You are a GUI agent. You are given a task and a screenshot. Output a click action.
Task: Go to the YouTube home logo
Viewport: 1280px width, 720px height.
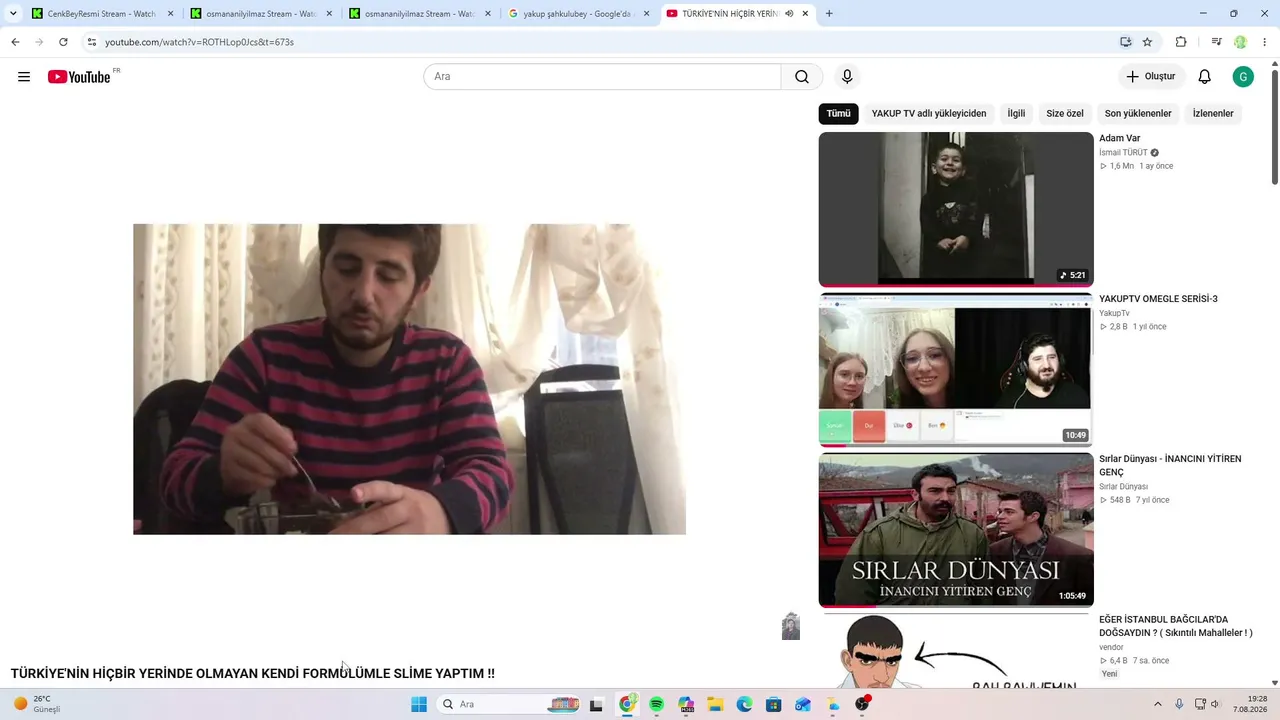(x=79, y=77)
